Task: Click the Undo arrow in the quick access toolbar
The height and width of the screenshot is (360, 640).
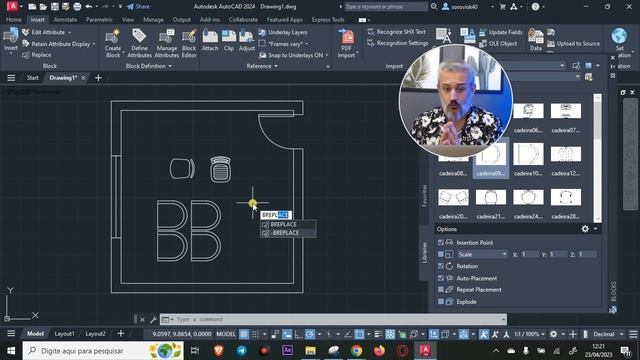Action: click(89, 7)
